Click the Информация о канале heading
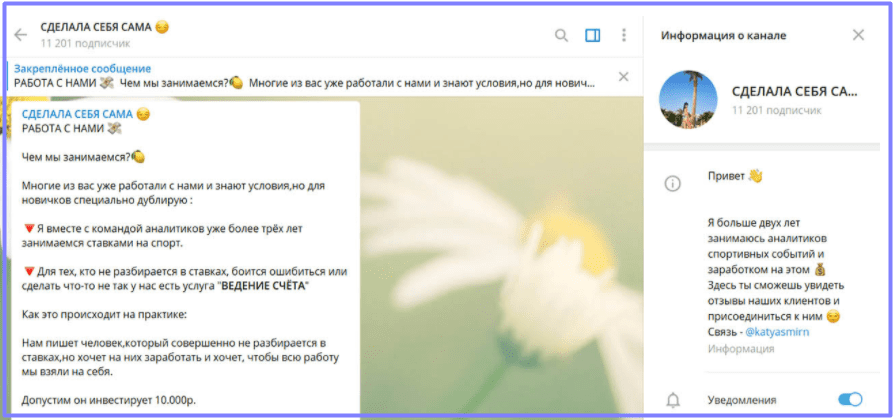 723,35
